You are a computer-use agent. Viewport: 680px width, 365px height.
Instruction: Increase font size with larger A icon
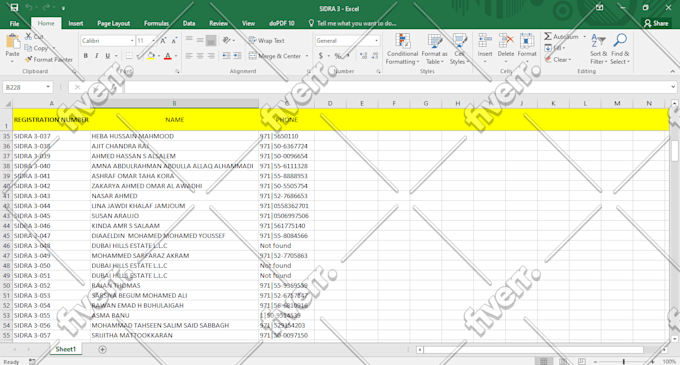click(163, 41)
